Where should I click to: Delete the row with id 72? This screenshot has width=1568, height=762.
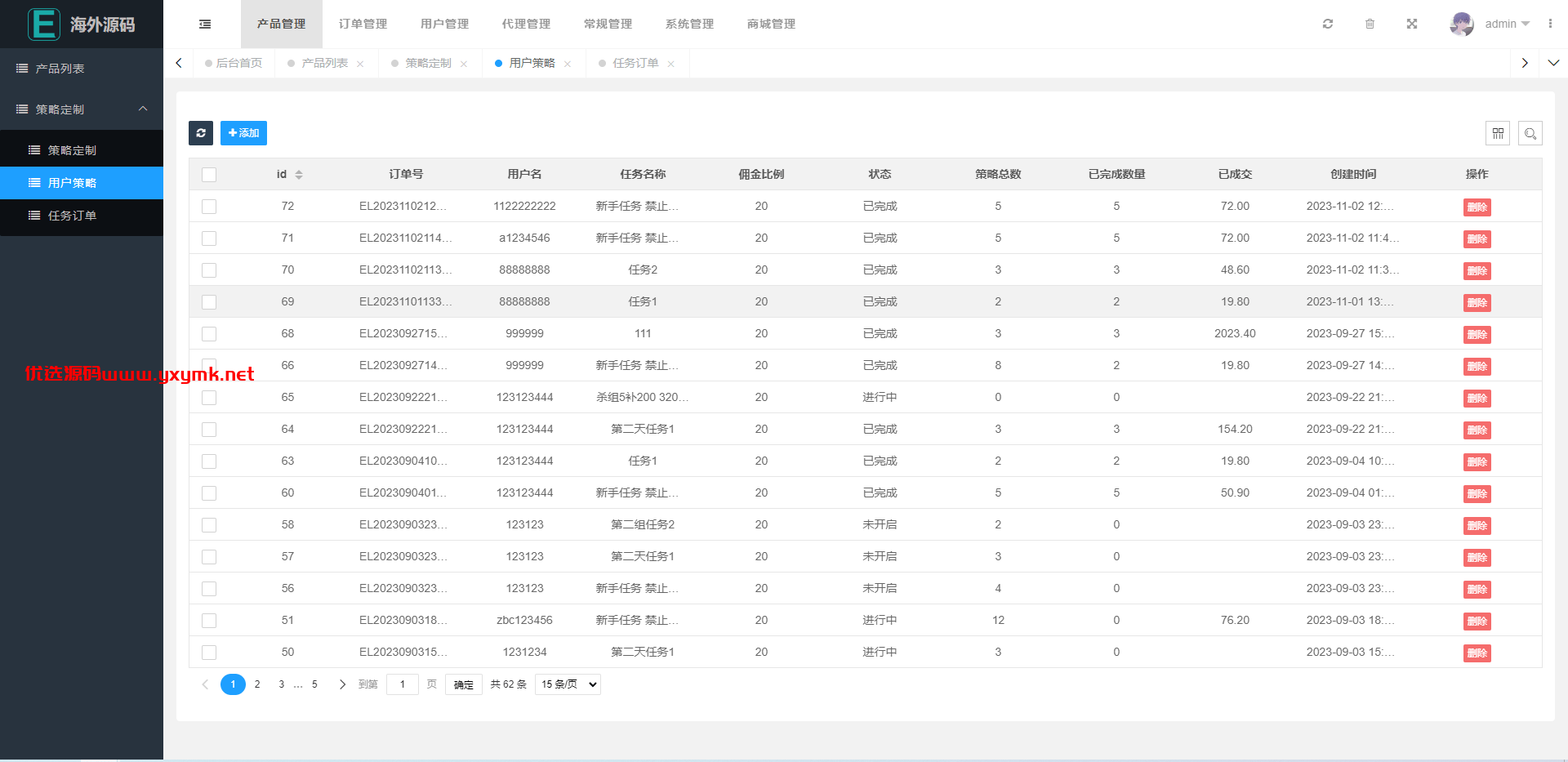click(x=1477, y=207)
